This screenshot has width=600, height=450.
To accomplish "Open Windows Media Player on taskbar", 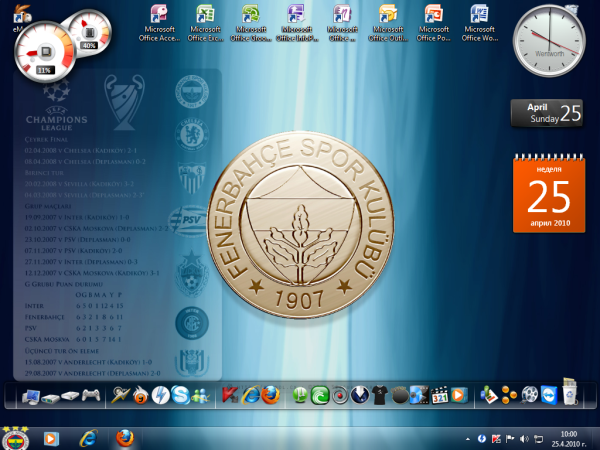I will pos(51,439).
